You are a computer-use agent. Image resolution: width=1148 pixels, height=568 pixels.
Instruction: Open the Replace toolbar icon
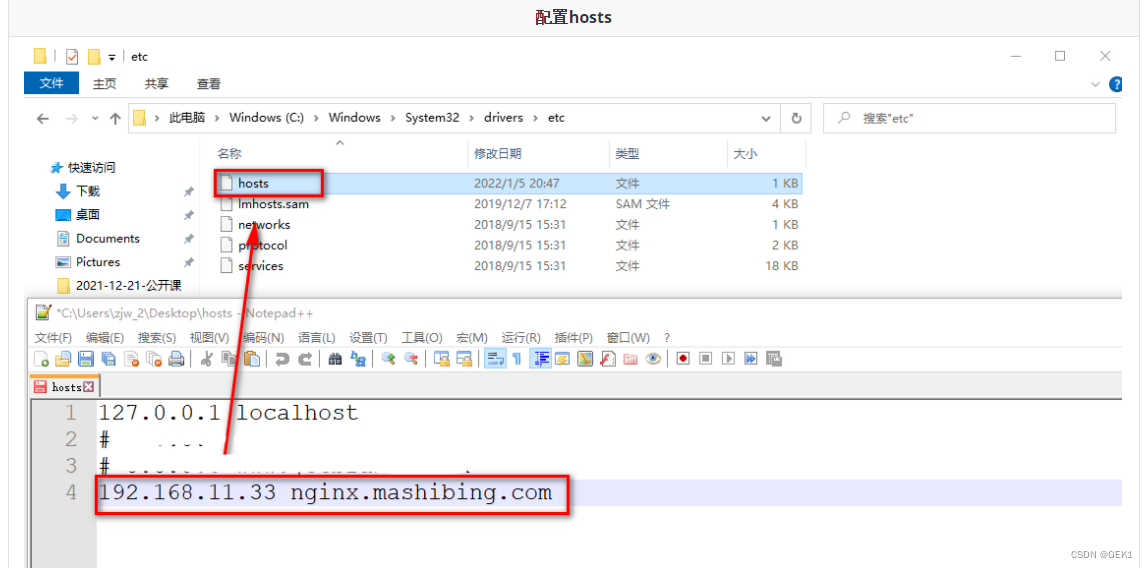[358, 359]
